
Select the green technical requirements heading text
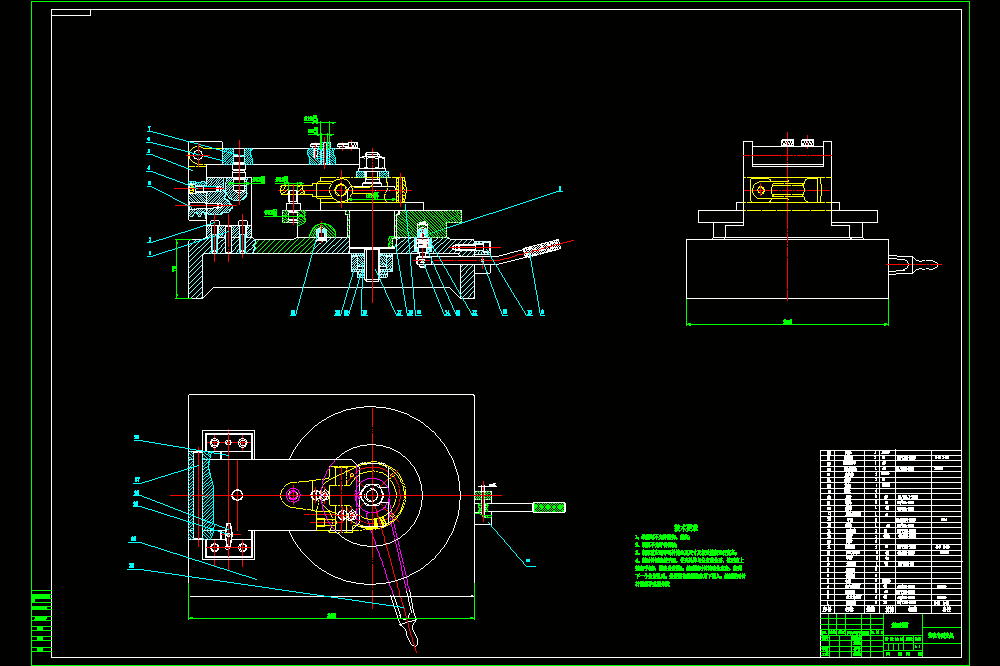click(686, 528)
